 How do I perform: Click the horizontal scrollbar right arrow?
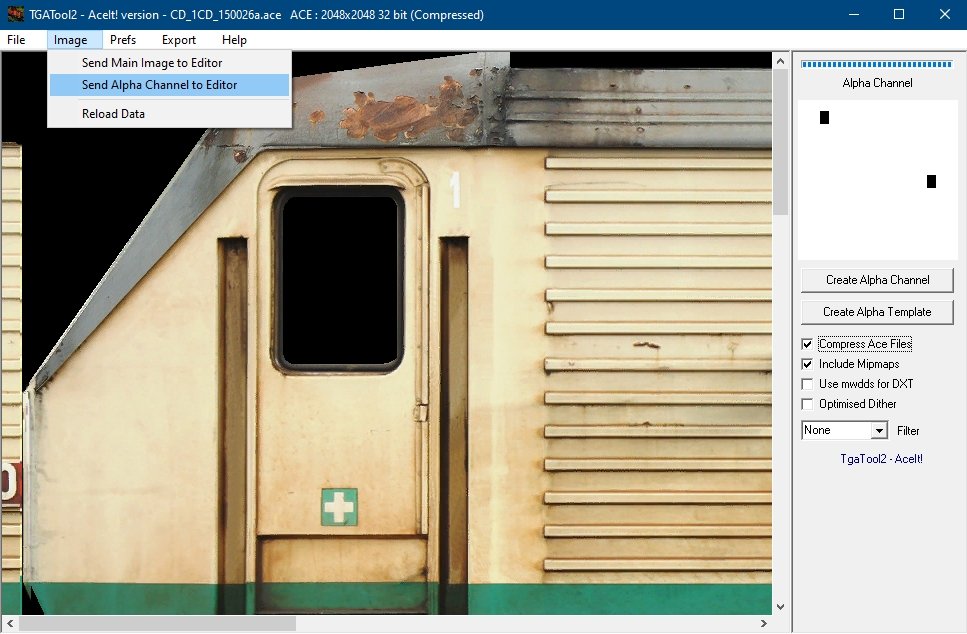tap(763, 623)
